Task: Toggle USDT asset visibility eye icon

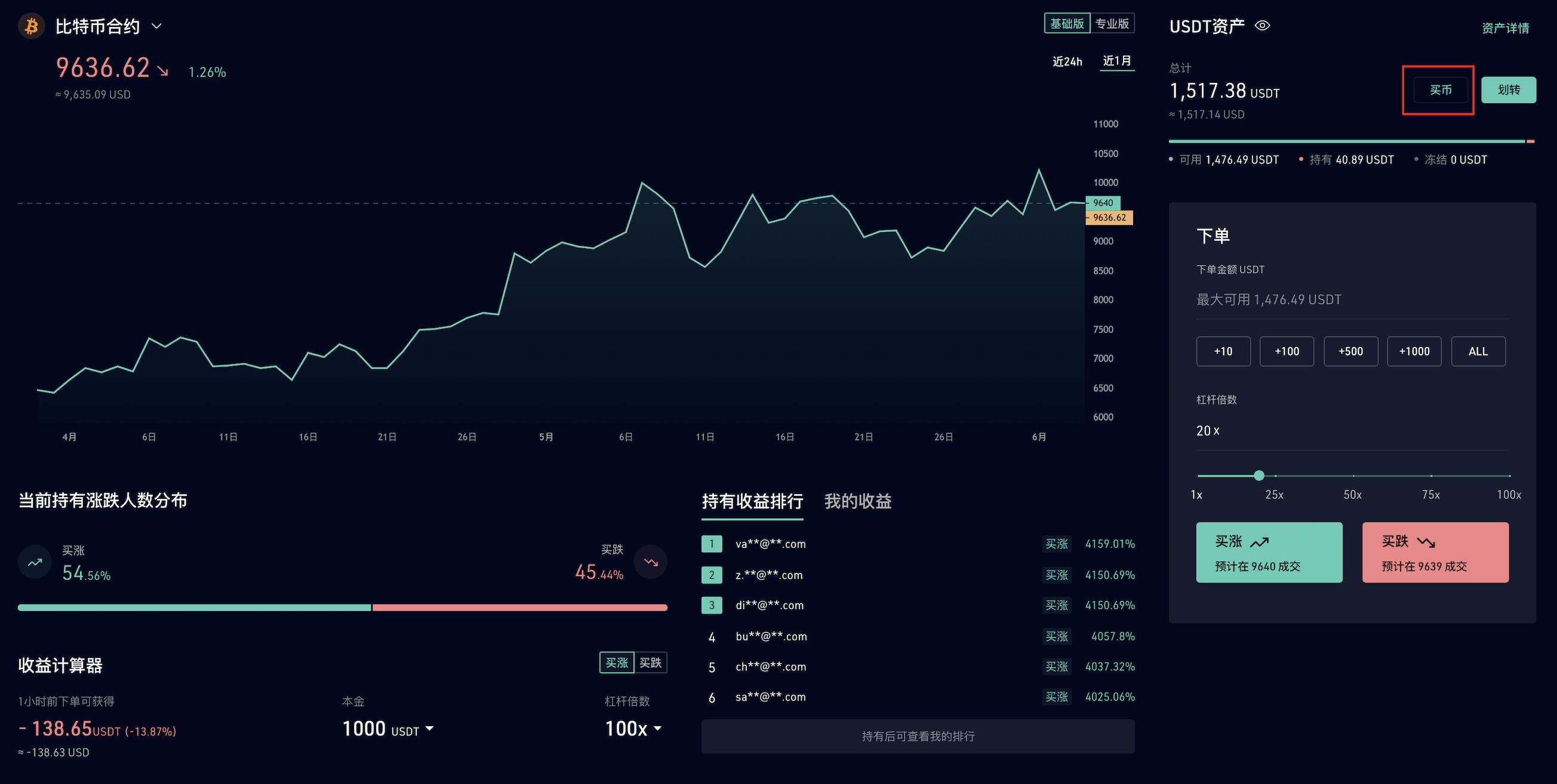Action: [1262, 26]
